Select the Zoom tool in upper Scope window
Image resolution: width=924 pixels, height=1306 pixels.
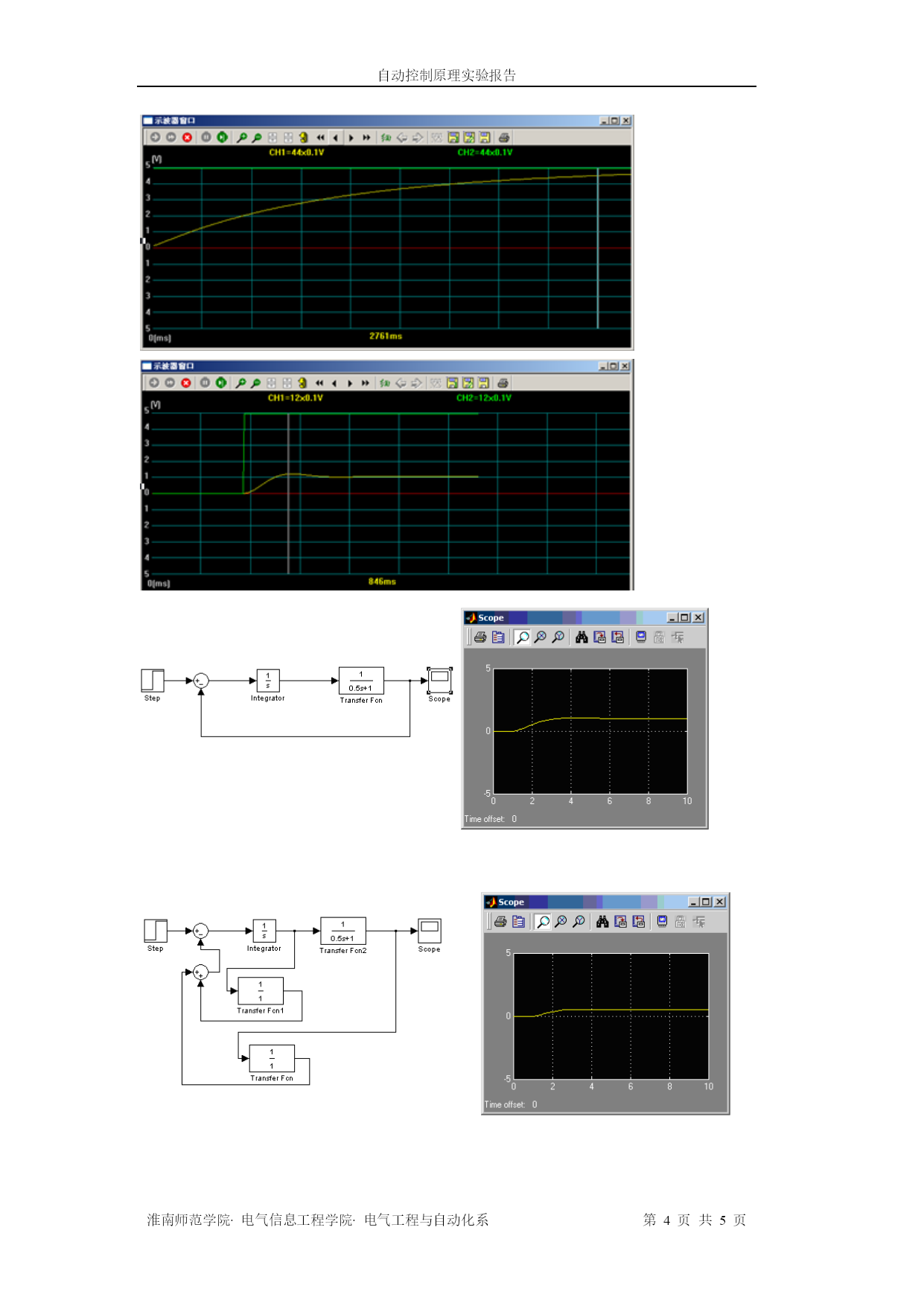pyautogui.click(x=523, y=637)
